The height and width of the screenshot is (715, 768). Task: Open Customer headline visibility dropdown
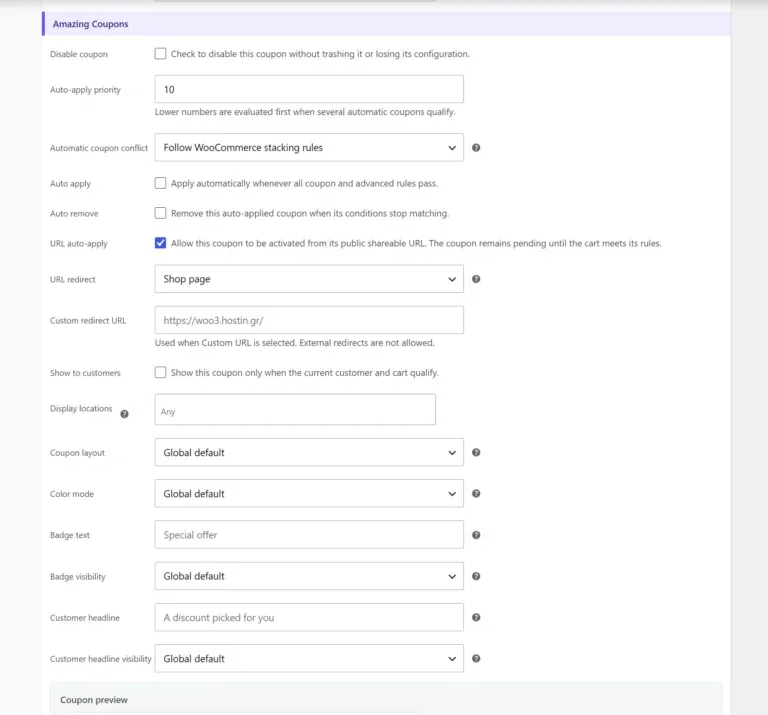[309, 659]
